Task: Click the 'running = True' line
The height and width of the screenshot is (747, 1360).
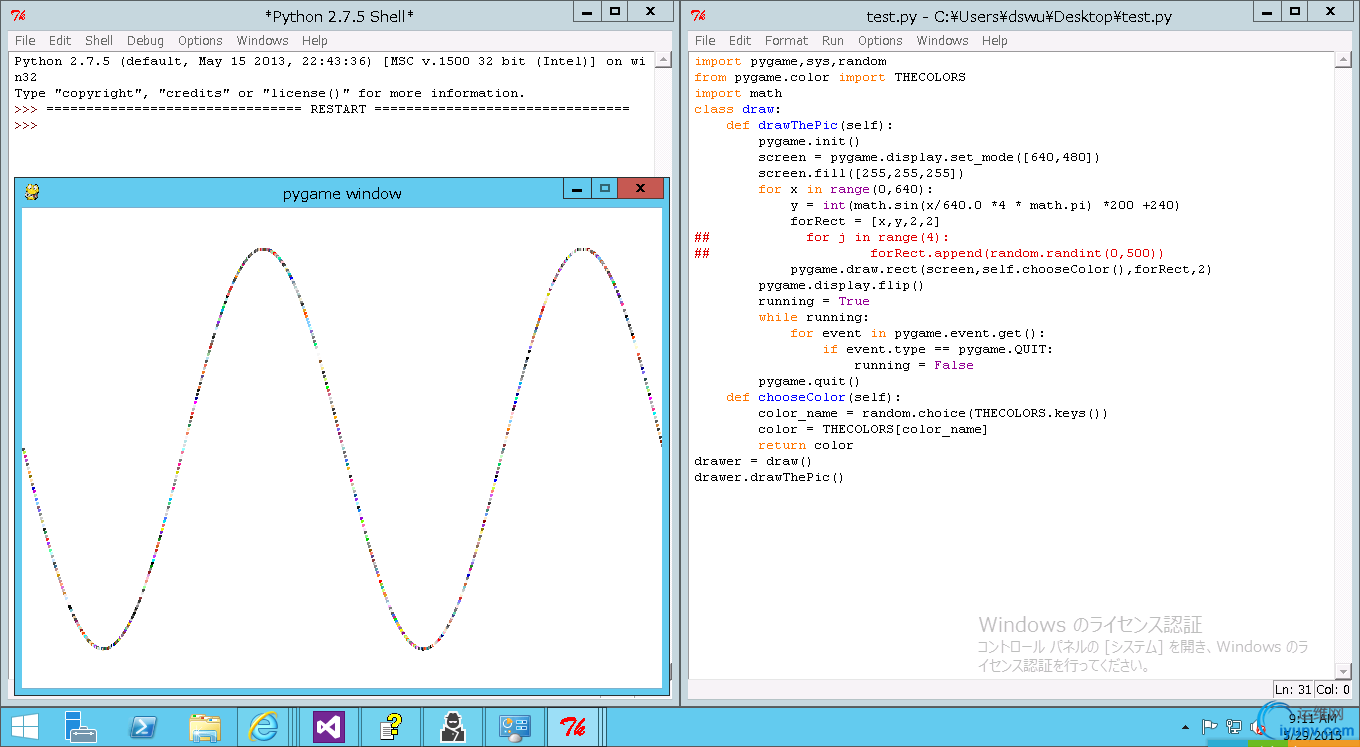Action: pos(814,301)
